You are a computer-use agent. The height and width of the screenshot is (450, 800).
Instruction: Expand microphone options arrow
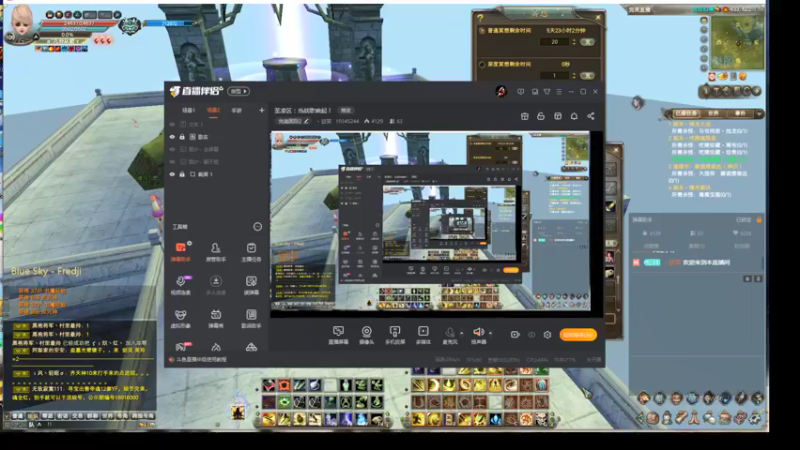point(462,333)
